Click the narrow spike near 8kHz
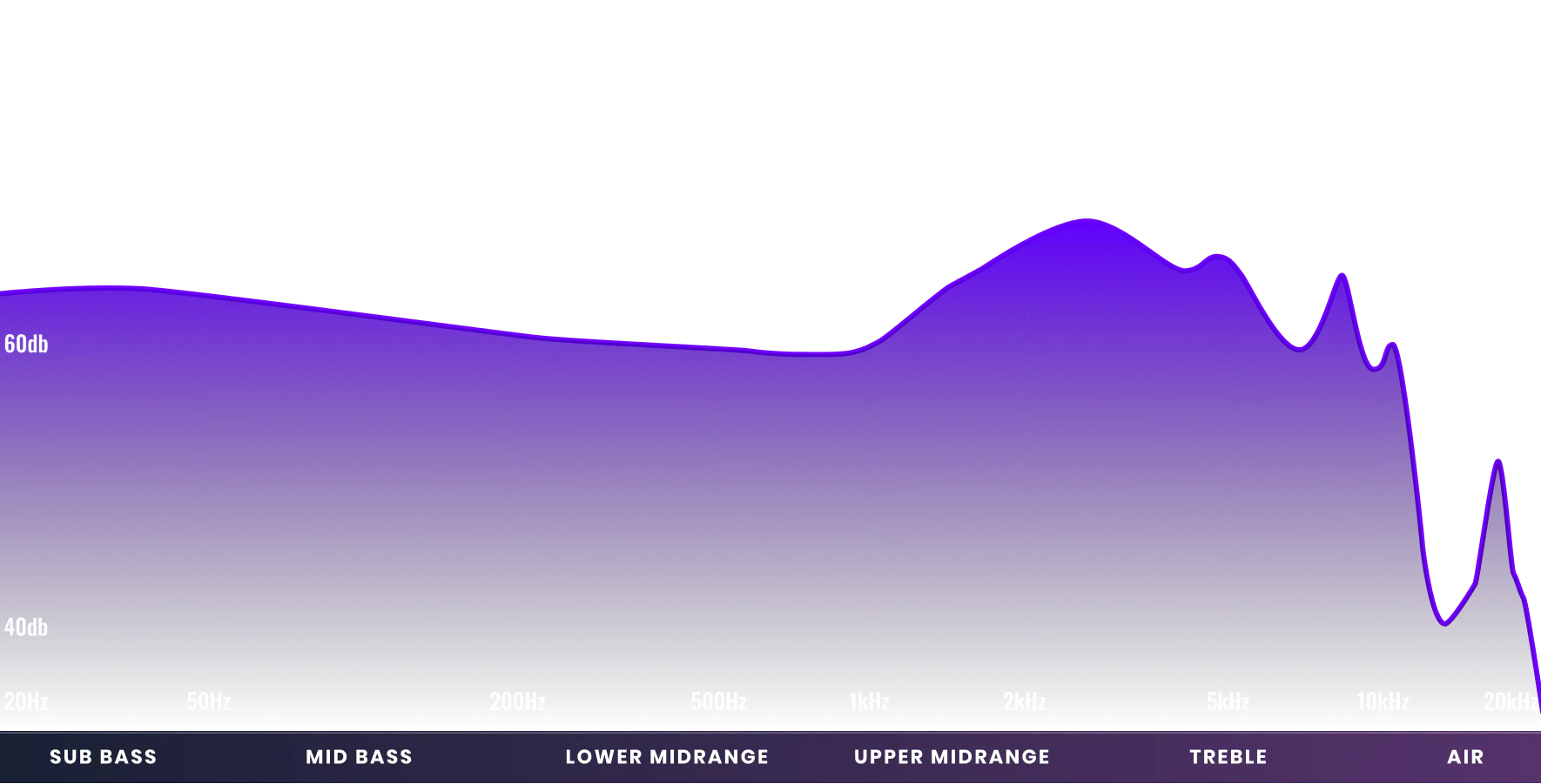The height and width of the screenshot is (784, 1541). [1342, 274]
